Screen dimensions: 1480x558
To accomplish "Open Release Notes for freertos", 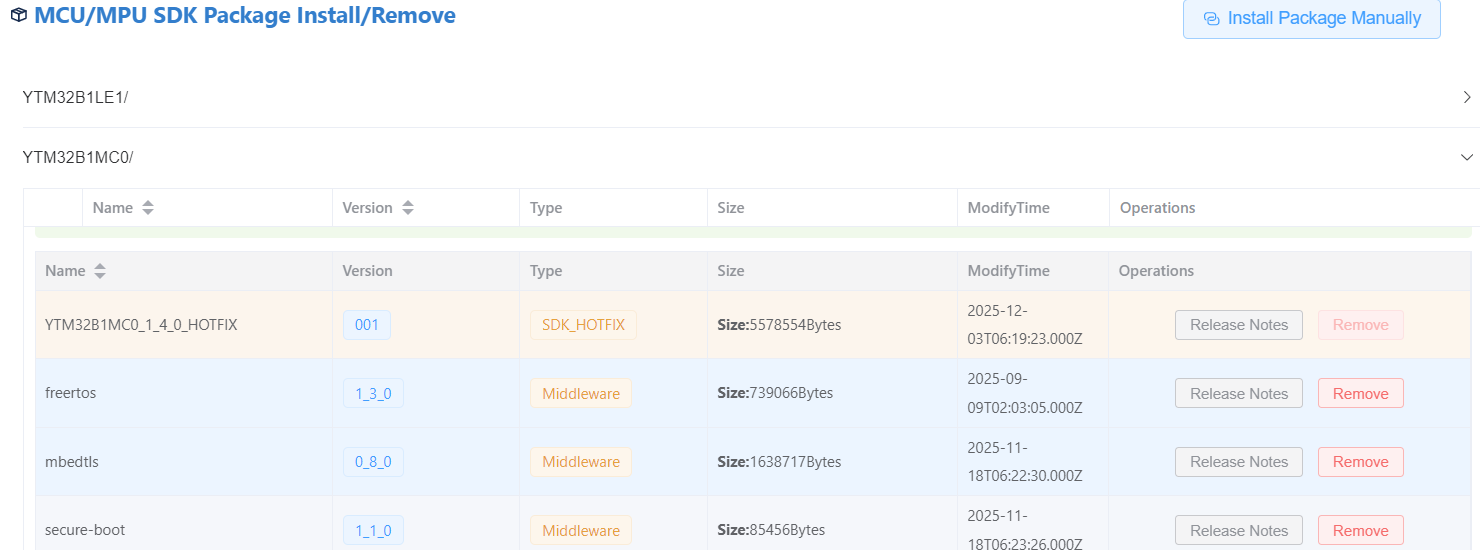I will click(x=1239, y=393).
